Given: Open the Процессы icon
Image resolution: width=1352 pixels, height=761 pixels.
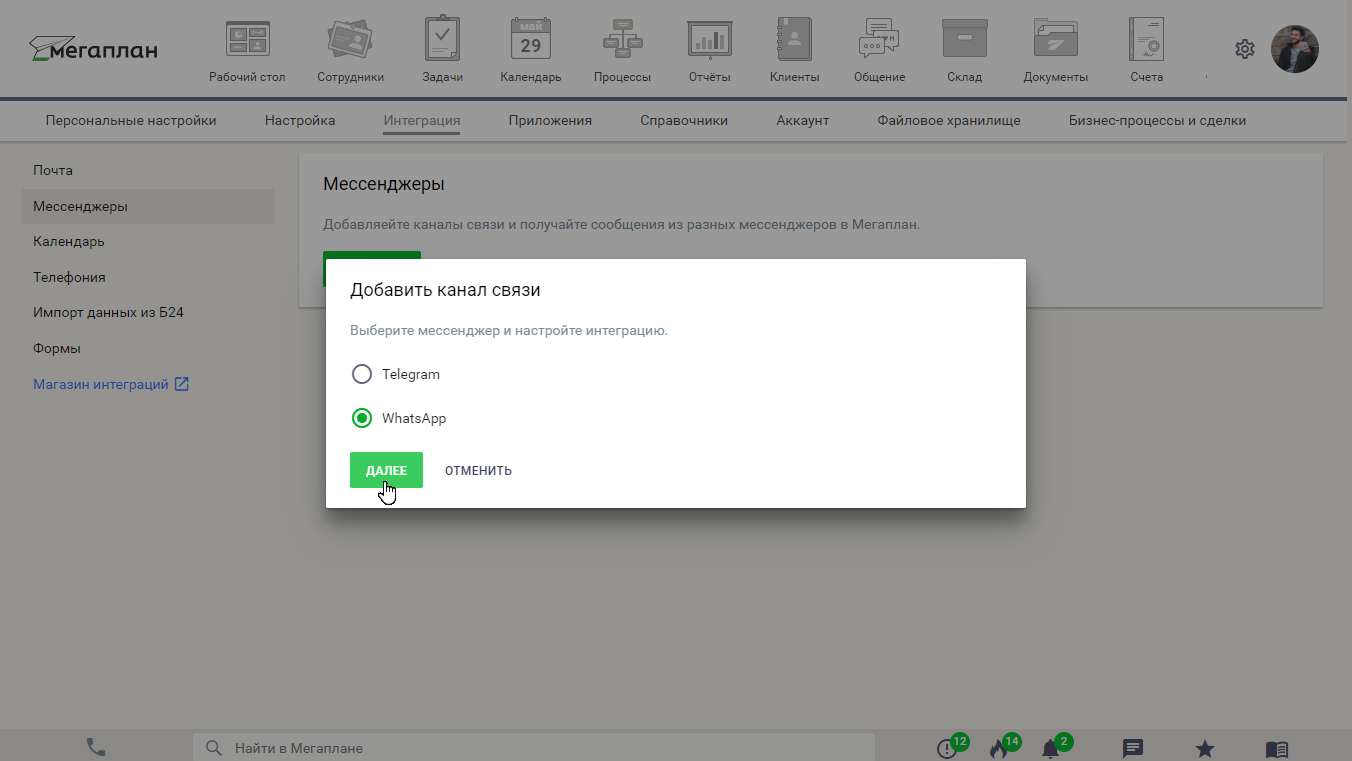Looking at the screenshot, I should [x=622, y=40].
